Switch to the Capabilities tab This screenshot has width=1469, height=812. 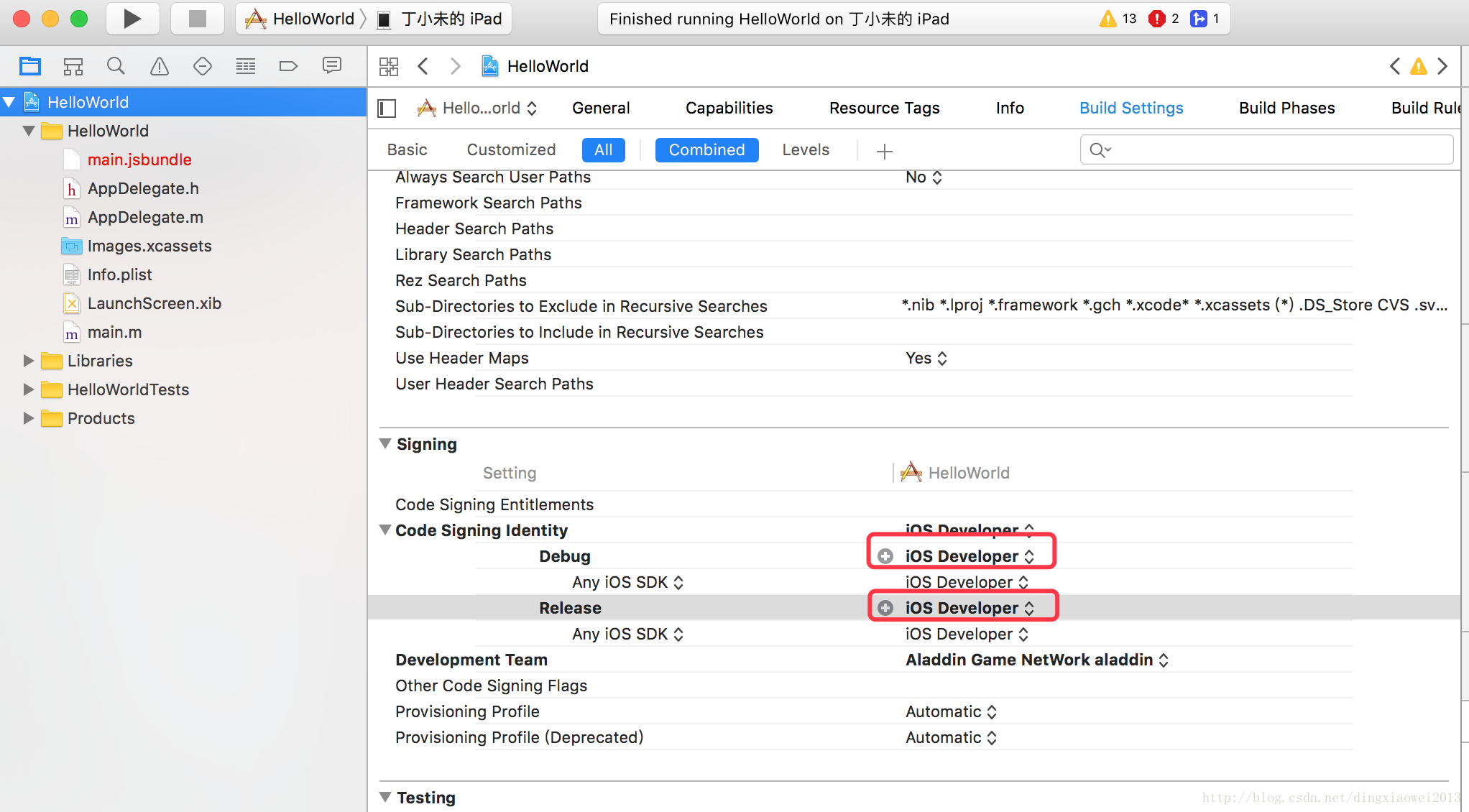(729, 108)
